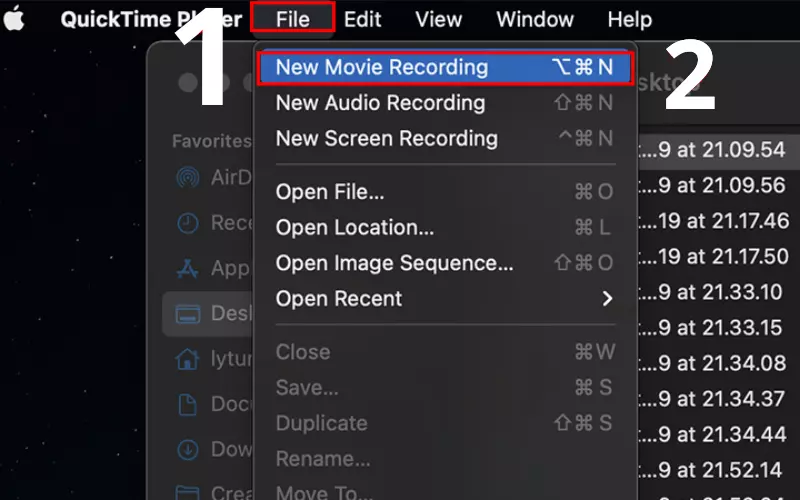Open the File menu
The width and height of the screenshot is (800, 500).
click(293, 19)
